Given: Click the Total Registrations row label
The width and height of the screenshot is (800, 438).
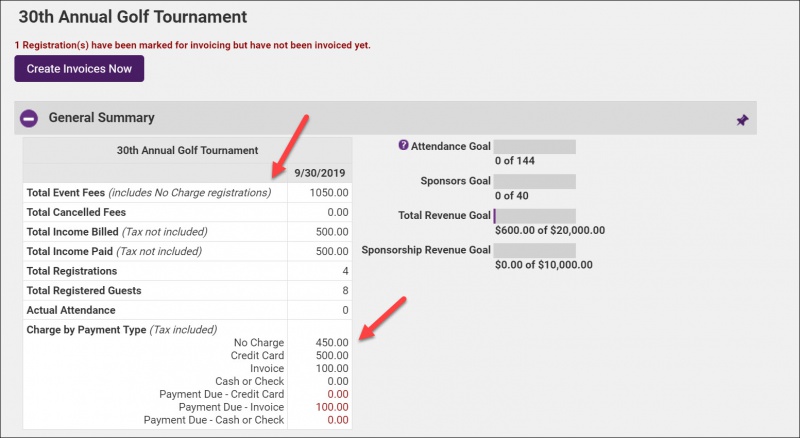Looking at the screenshot, I should click(x=72, y=271).
